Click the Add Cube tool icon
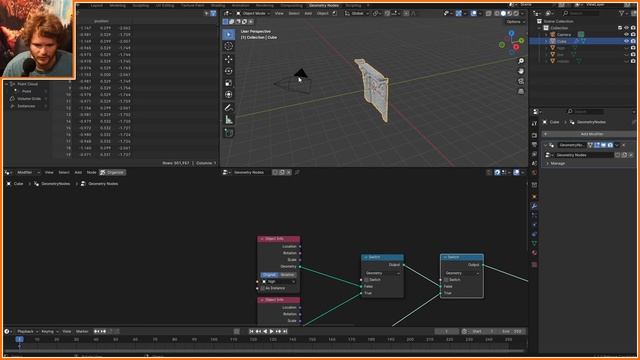The height and width of the screenshot is (360, 640). [x=229, y=133]
